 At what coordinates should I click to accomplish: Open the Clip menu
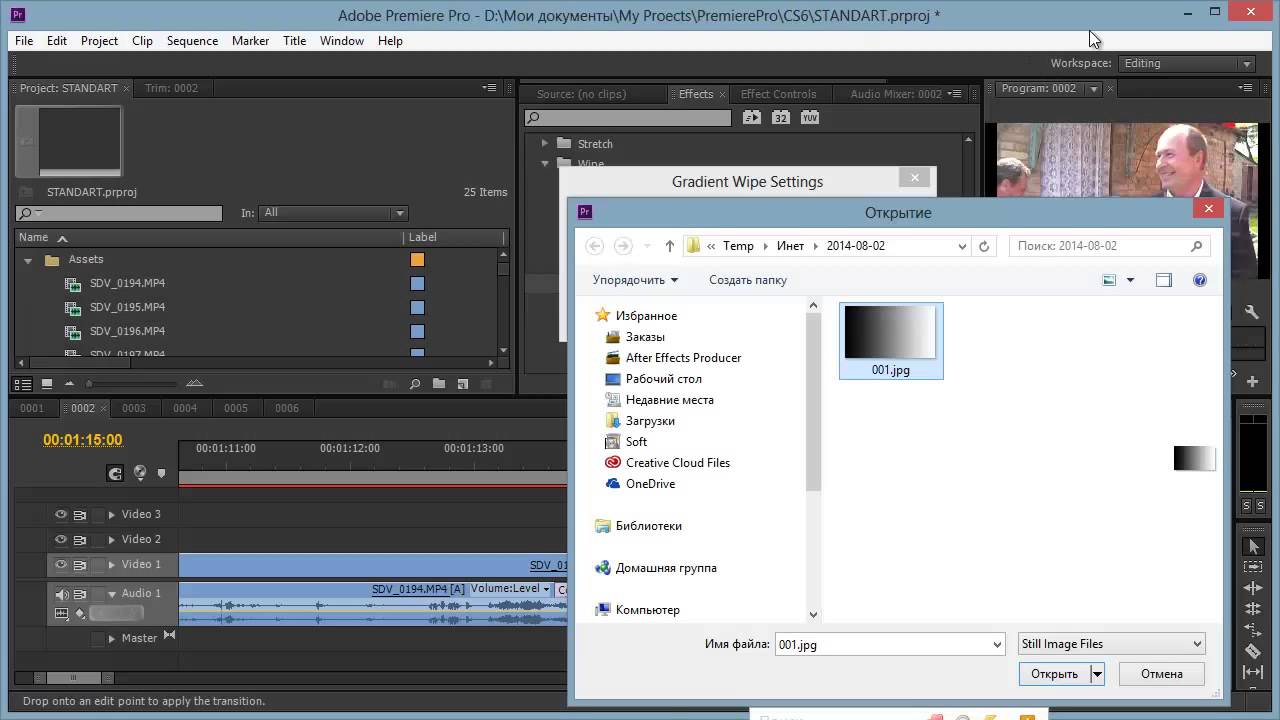point(142,41)
